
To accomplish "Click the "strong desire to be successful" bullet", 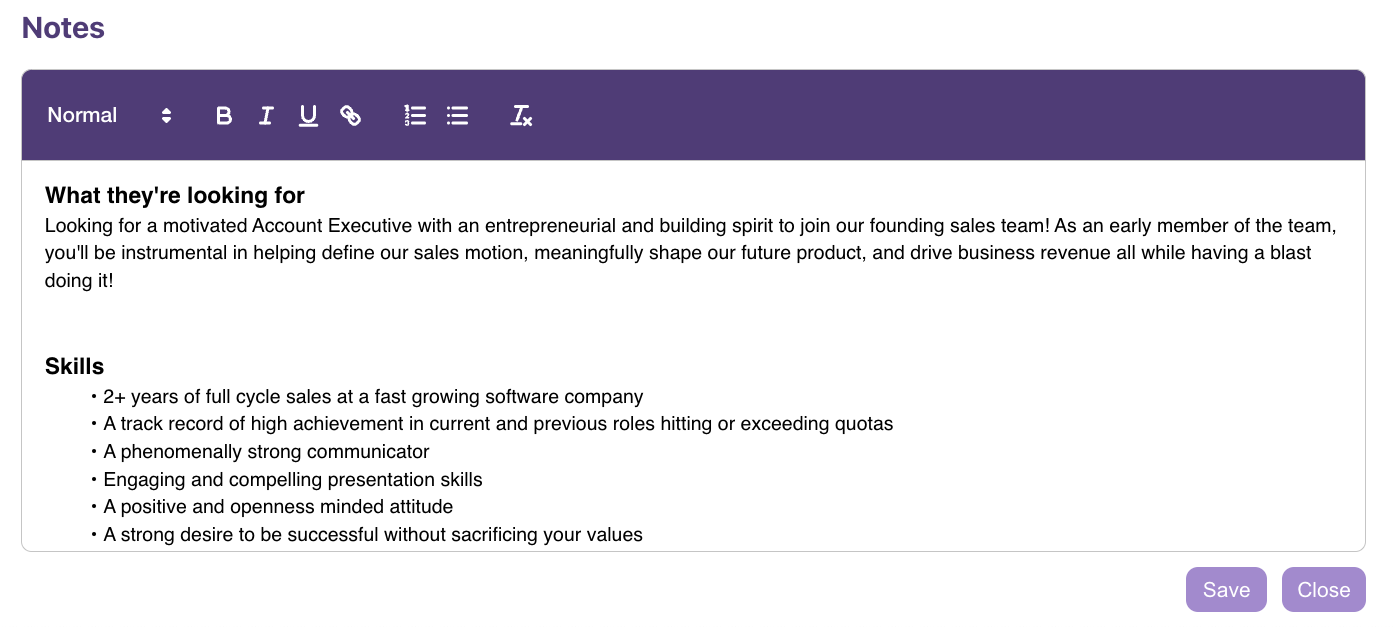I will pyautogui.click(x=373, y=535).
